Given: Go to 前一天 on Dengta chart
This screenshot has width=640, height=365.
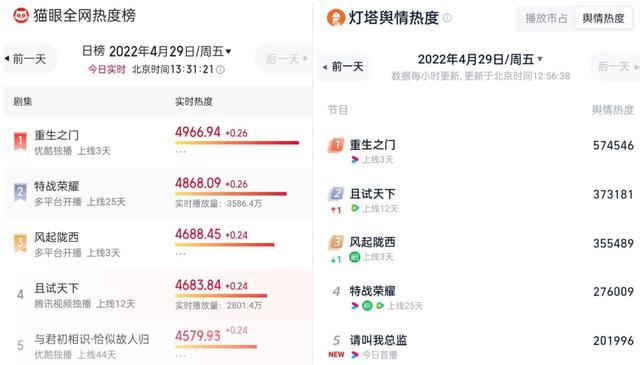Looking at the screenshot, I should pos(345,67).
